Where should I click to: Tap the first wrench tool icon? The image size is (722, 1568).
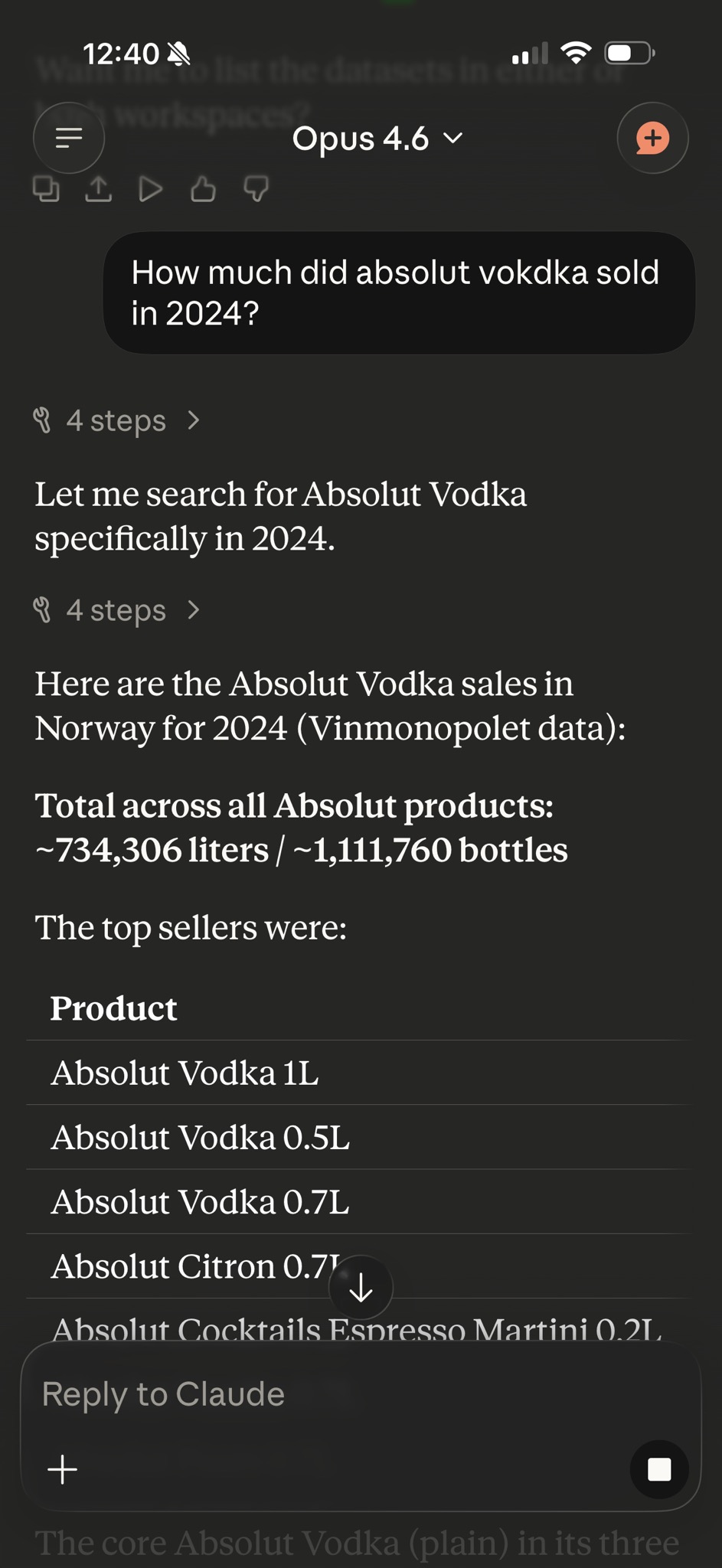[42, 420]
